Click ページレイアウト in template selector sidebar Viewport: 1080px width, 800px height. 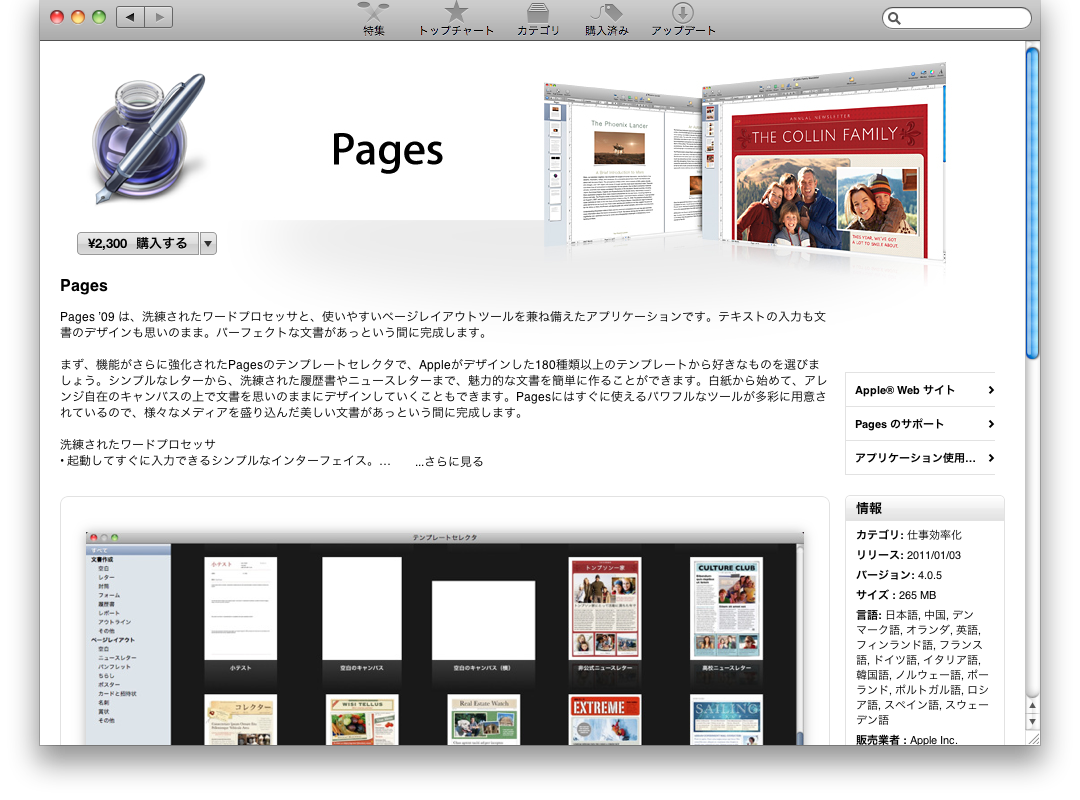pos(113,639)
